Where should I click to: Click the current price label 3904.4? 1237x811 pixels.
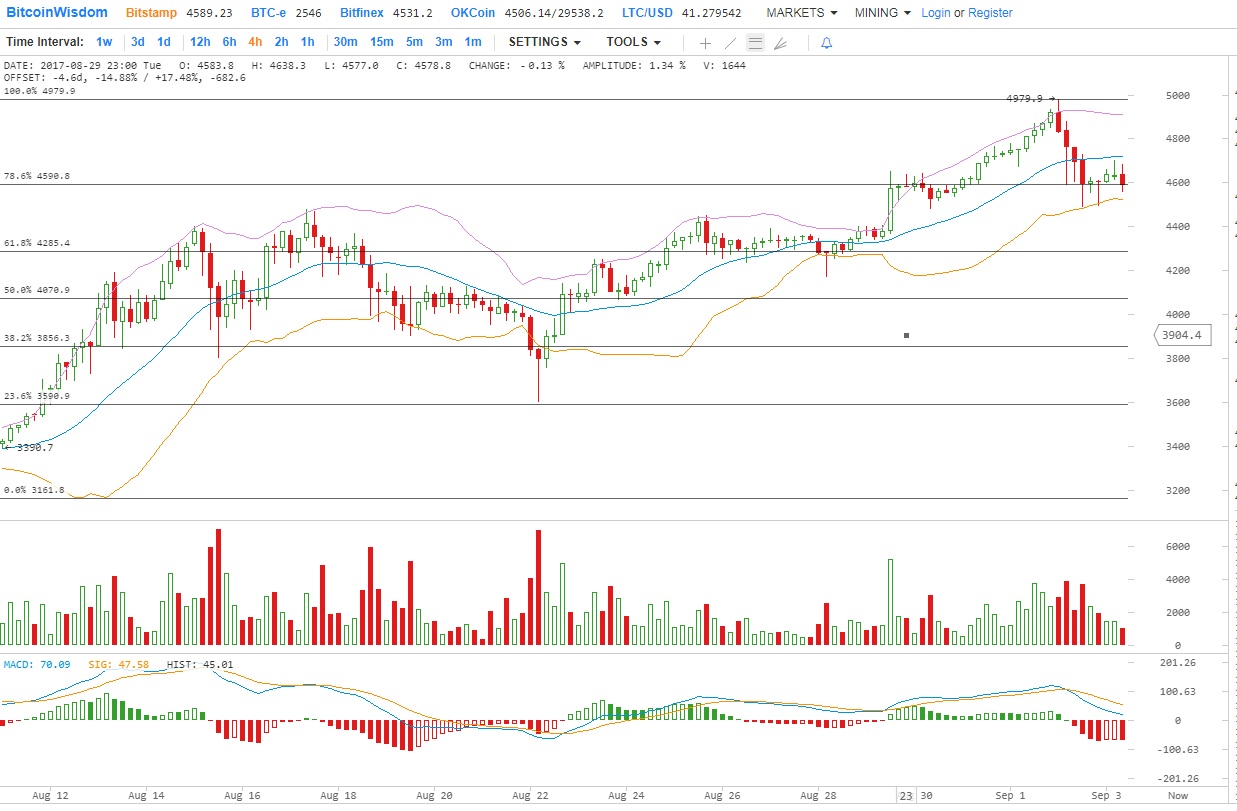click(1182, 335)
